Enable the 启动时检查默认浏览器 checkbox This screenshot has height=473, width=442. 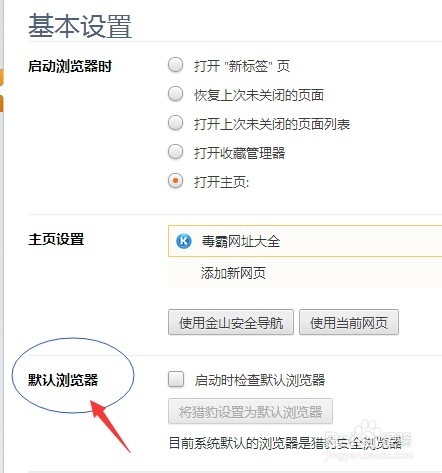pyautogui.click(x=176, y=379)
